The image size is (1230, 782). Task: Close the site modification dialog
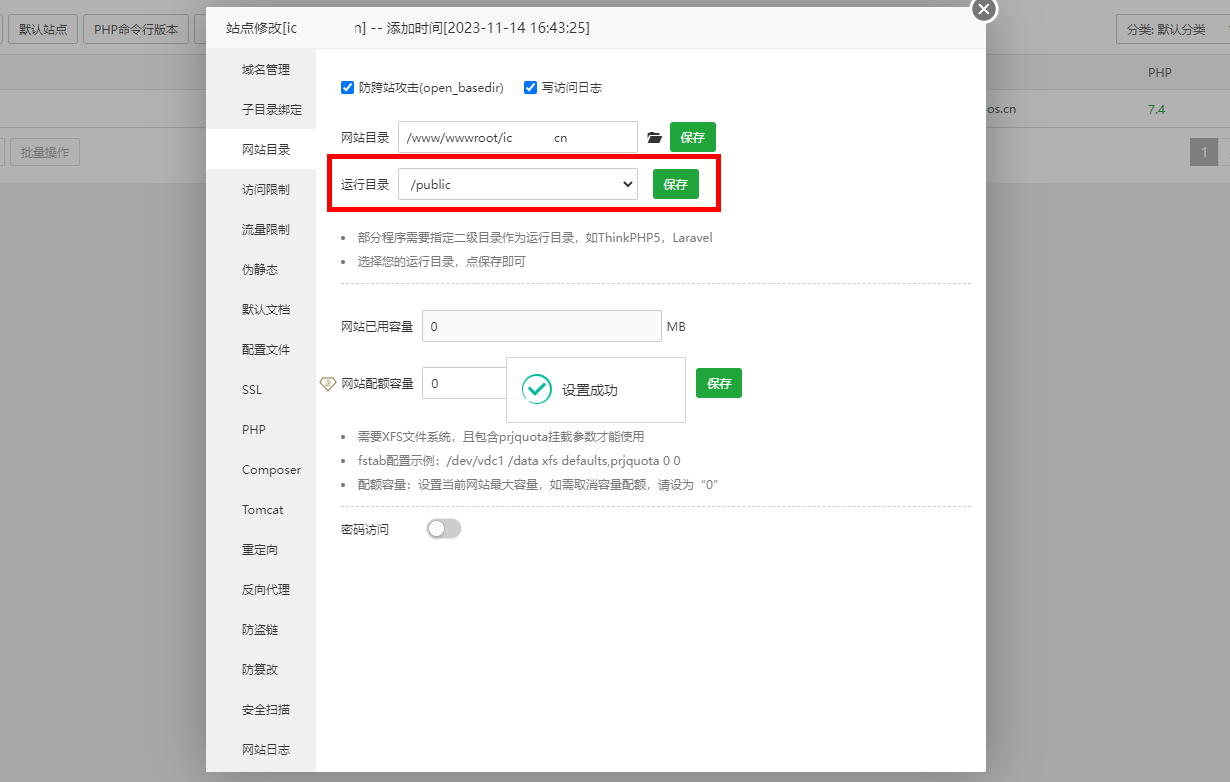click(984, 9)
